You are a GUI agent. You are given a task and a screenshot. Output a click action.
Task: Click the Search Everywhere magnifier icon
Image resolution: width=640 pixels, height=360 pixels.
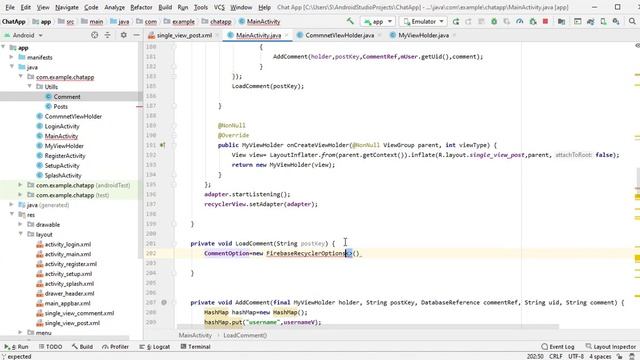[632, 21]
